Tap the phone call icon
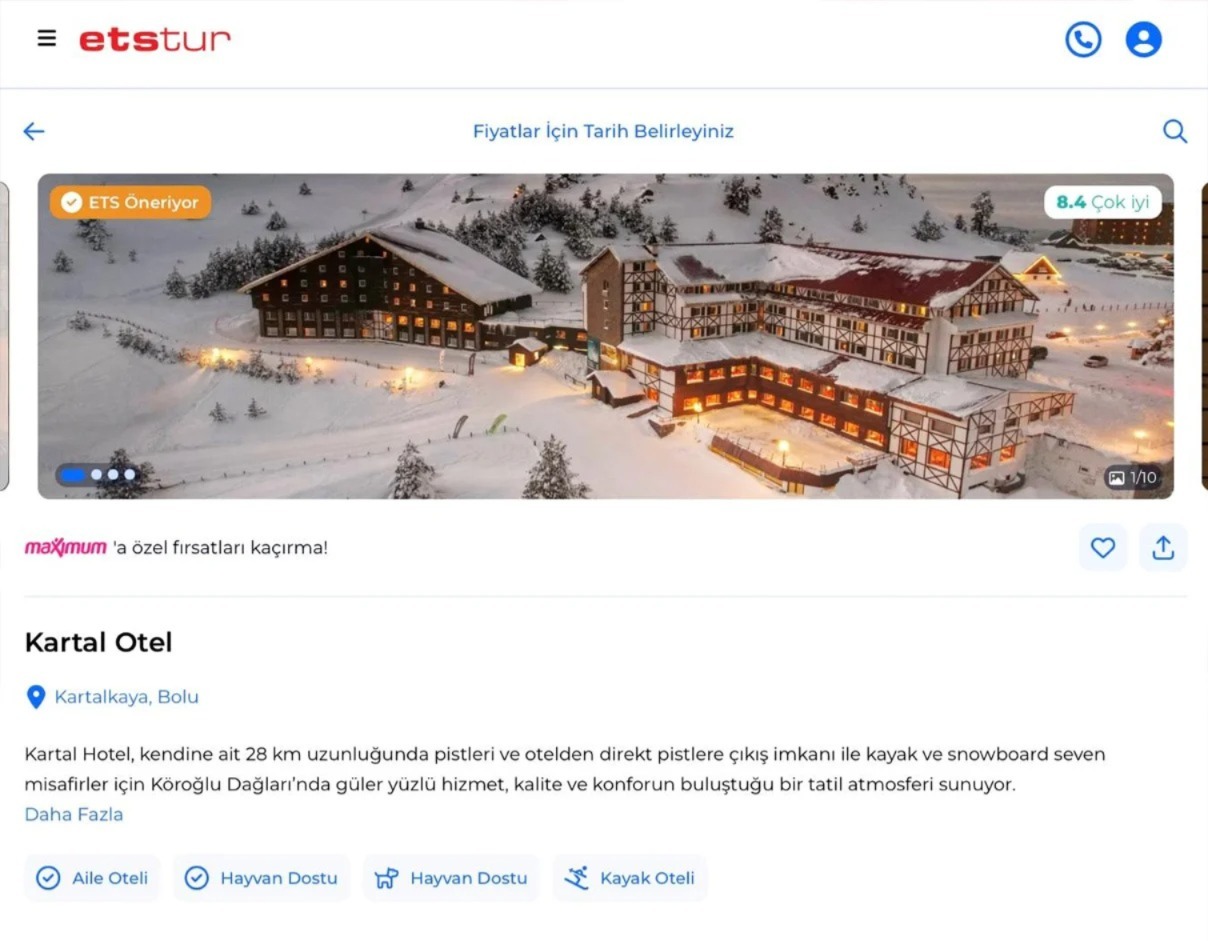1208x941 pixels. click(x=1083, y=39)
